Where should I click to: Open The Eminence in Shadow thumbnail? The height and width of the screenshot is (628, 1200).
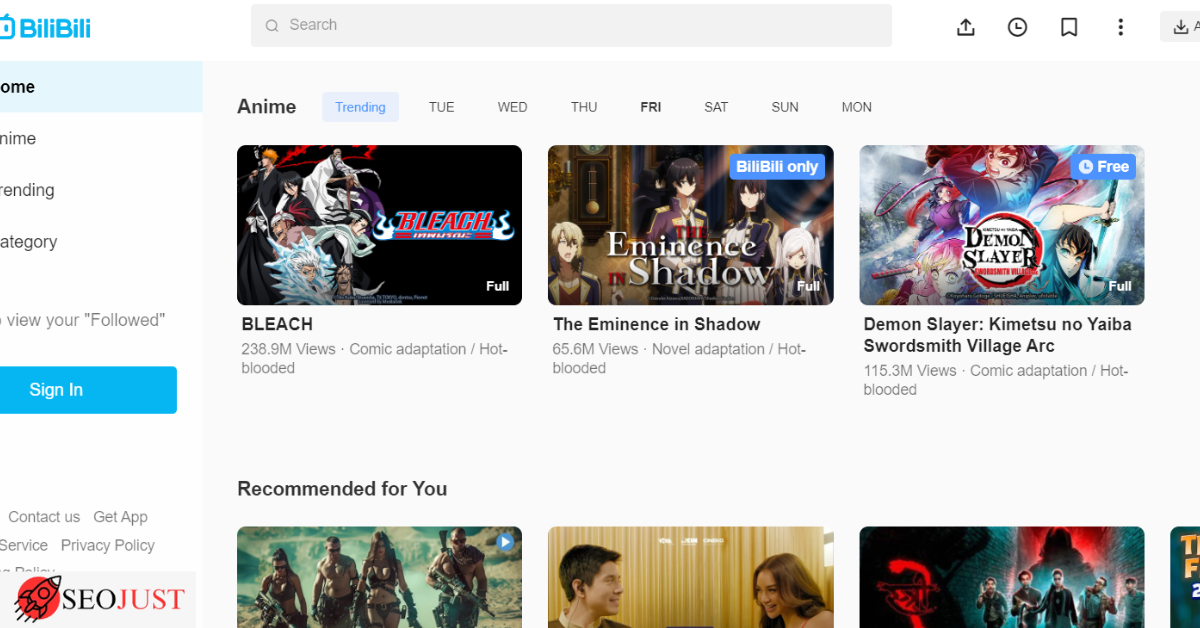pyautogui.click(x=690, y=225)
